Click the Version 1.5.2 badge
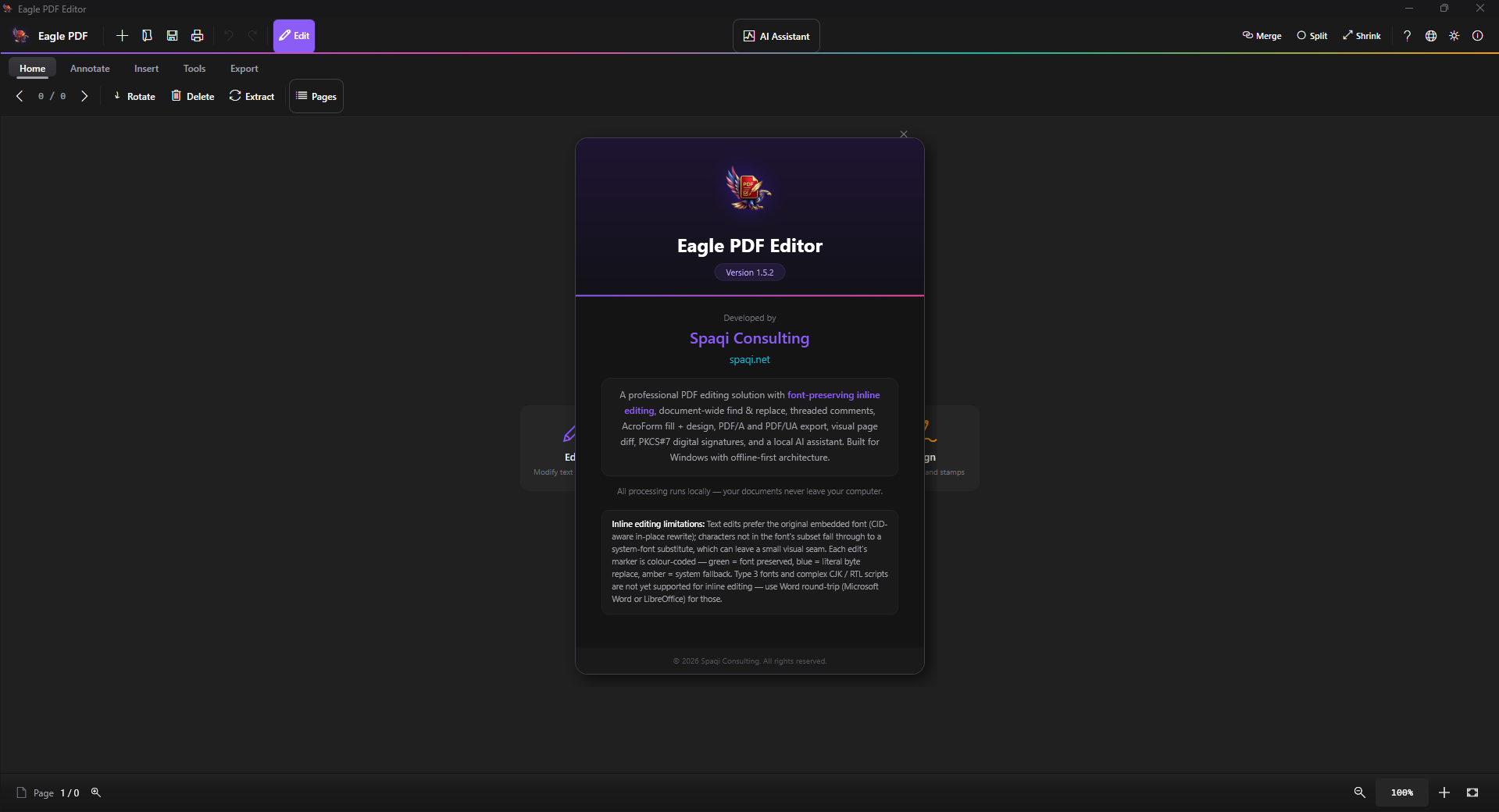The image size is (1499, 812). (750, 272)
